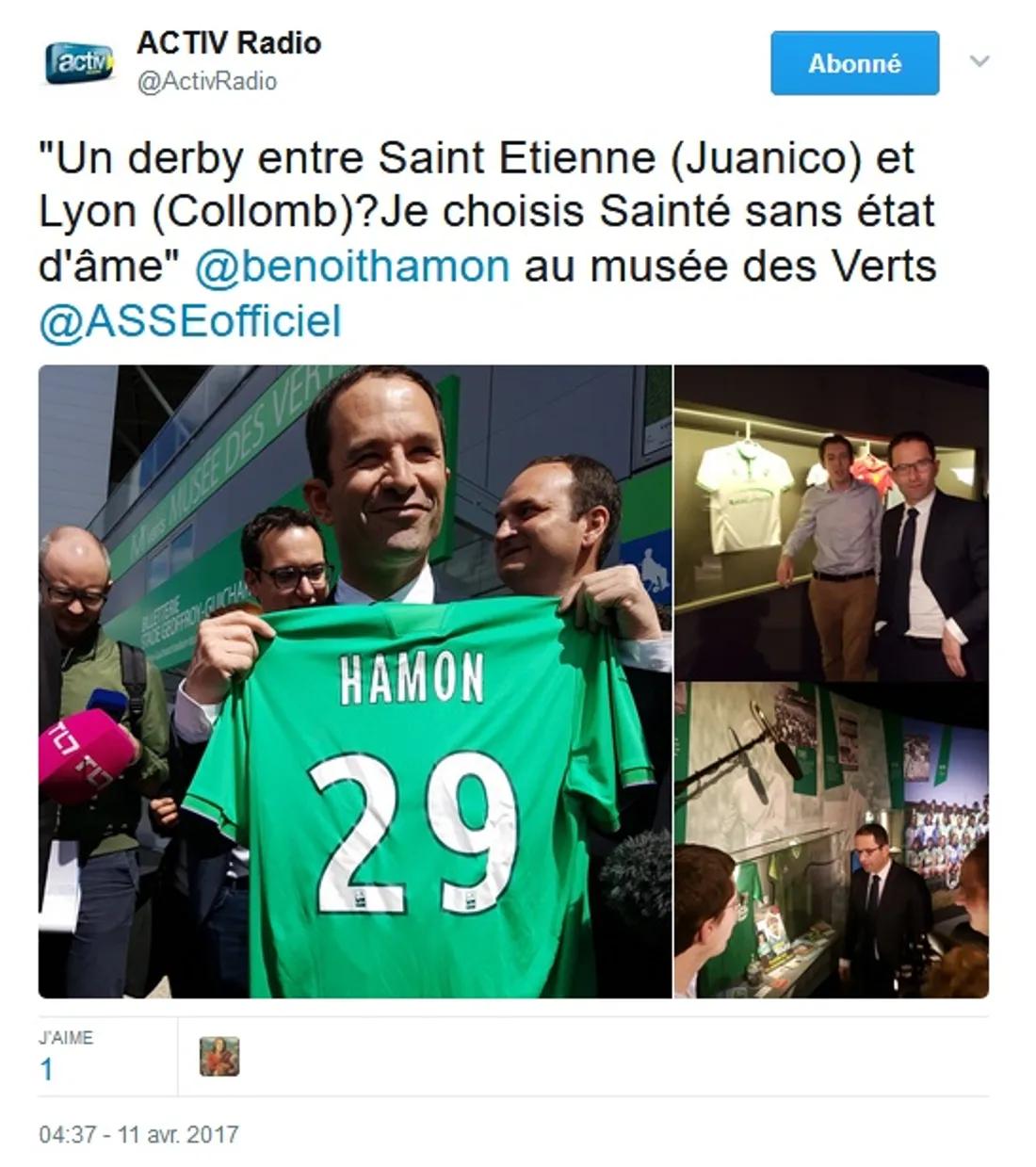Open the liker's small profile avatar
1036x1167 pixels.
[219, 1057]
